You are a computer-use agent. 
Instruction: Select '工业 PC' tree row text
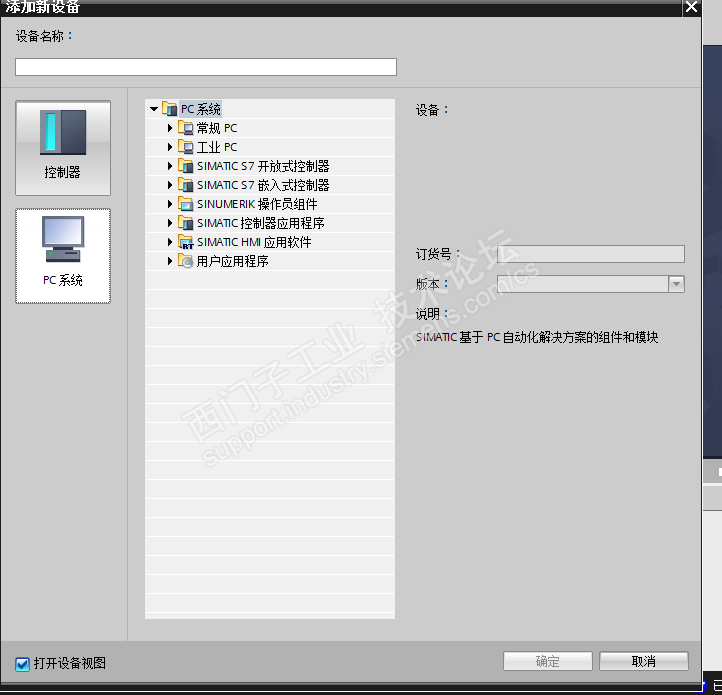coord(217,147)
